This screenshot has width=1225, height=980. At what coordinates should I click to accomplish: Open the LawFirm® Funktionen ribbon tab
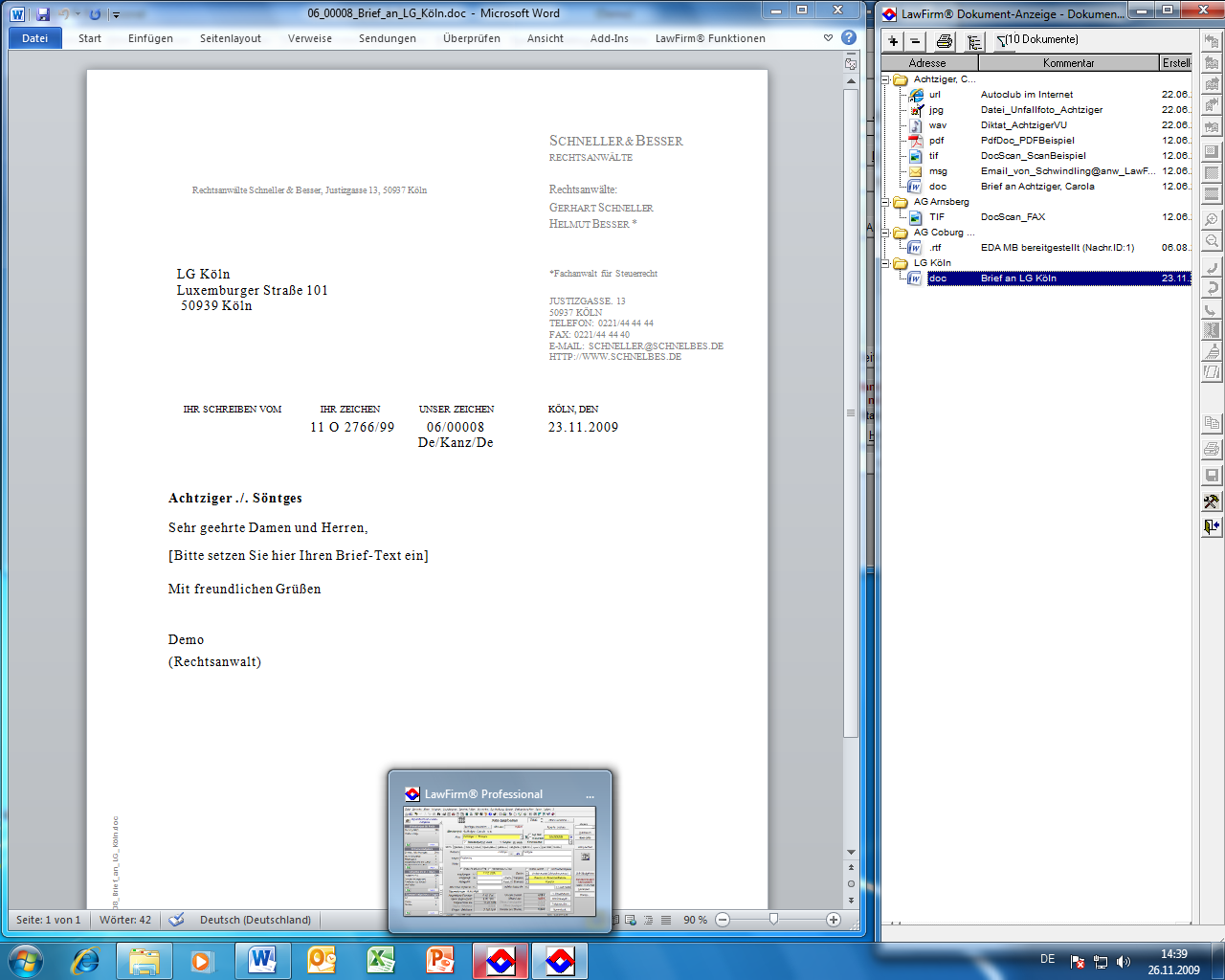[710, 38]
